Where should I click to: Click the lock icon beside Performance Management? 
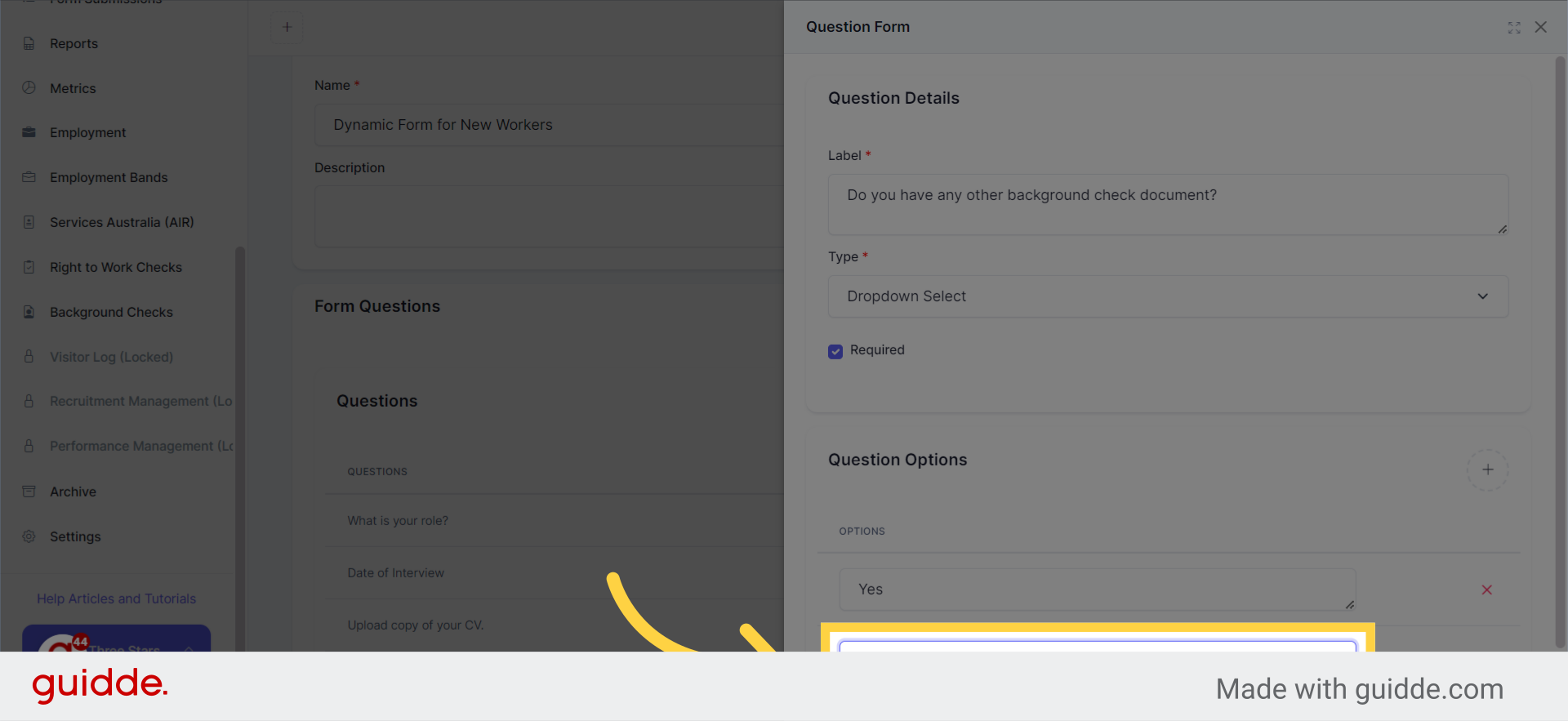pos(29,446)
